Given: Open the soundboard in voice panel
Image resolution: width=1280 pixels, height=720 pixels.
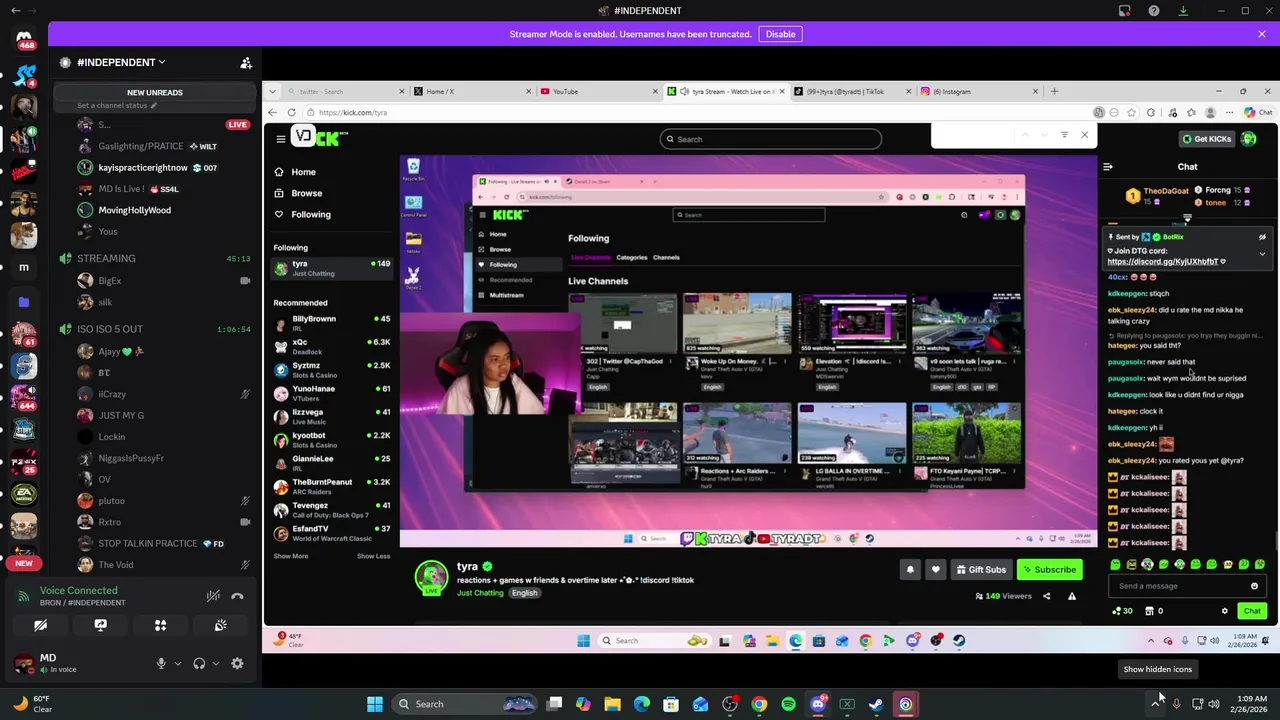Looking at the screenshot, I should 220,625.
